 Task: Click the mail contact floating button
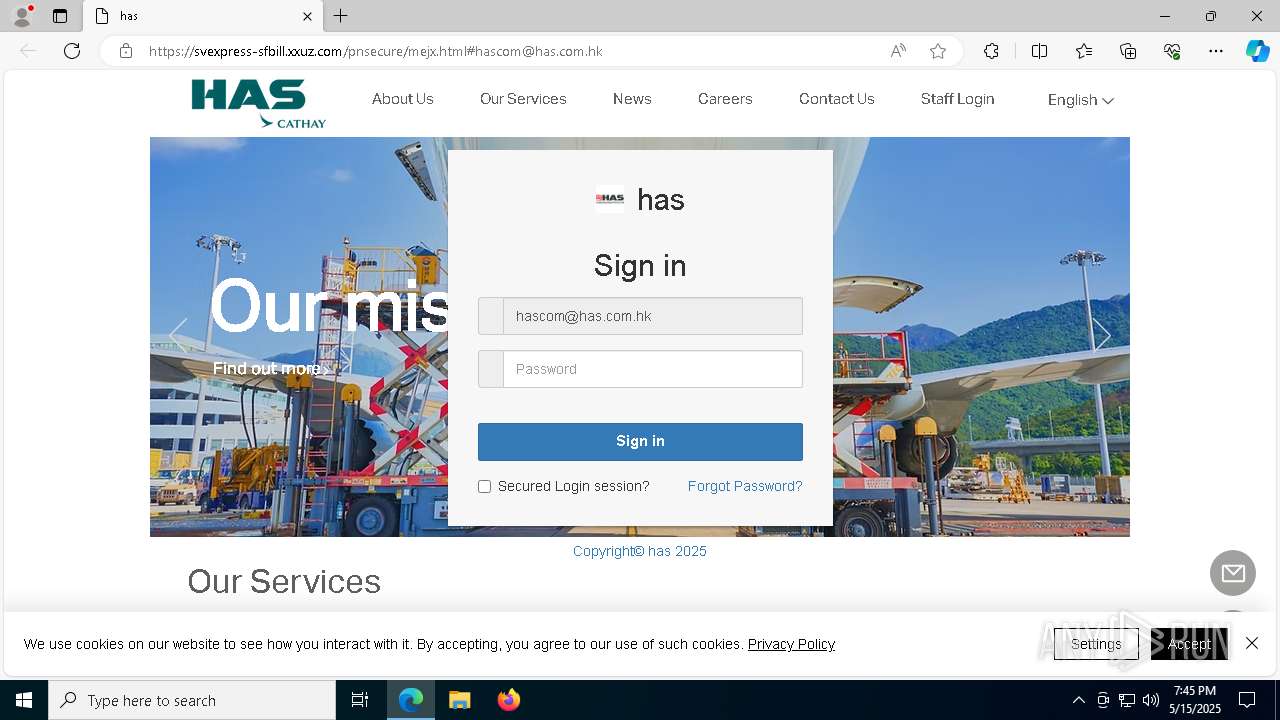tap(1233, 573)
